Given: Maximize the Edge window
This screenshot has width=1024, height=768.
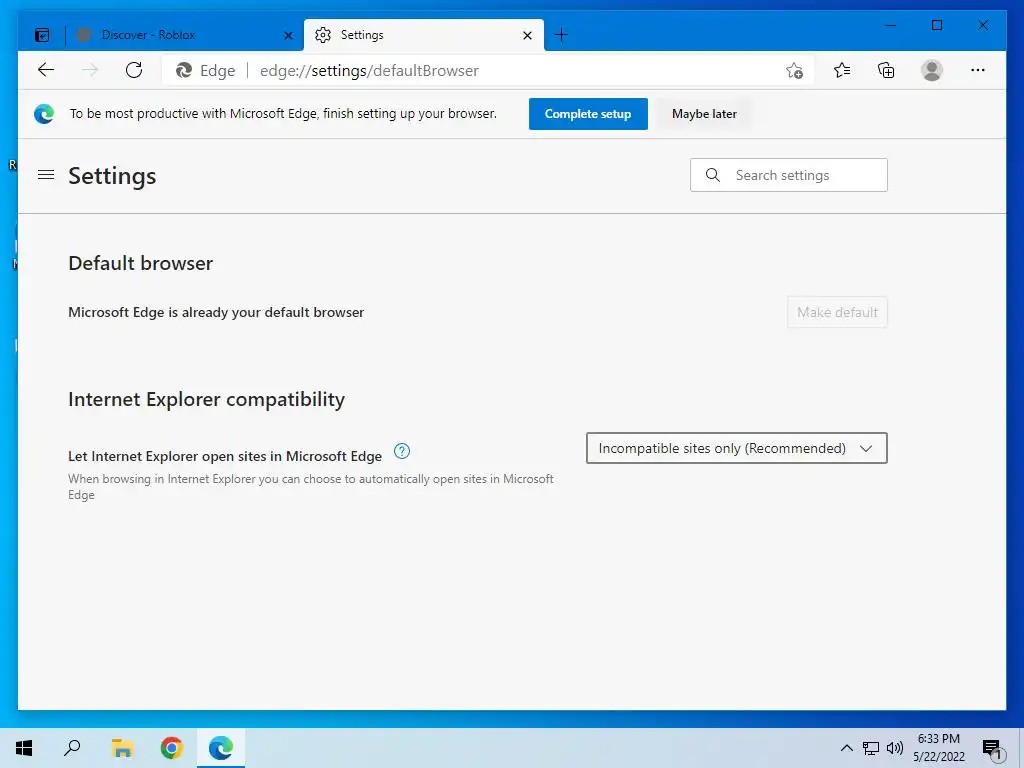Looking at the screenshot, I should [936, 25].
